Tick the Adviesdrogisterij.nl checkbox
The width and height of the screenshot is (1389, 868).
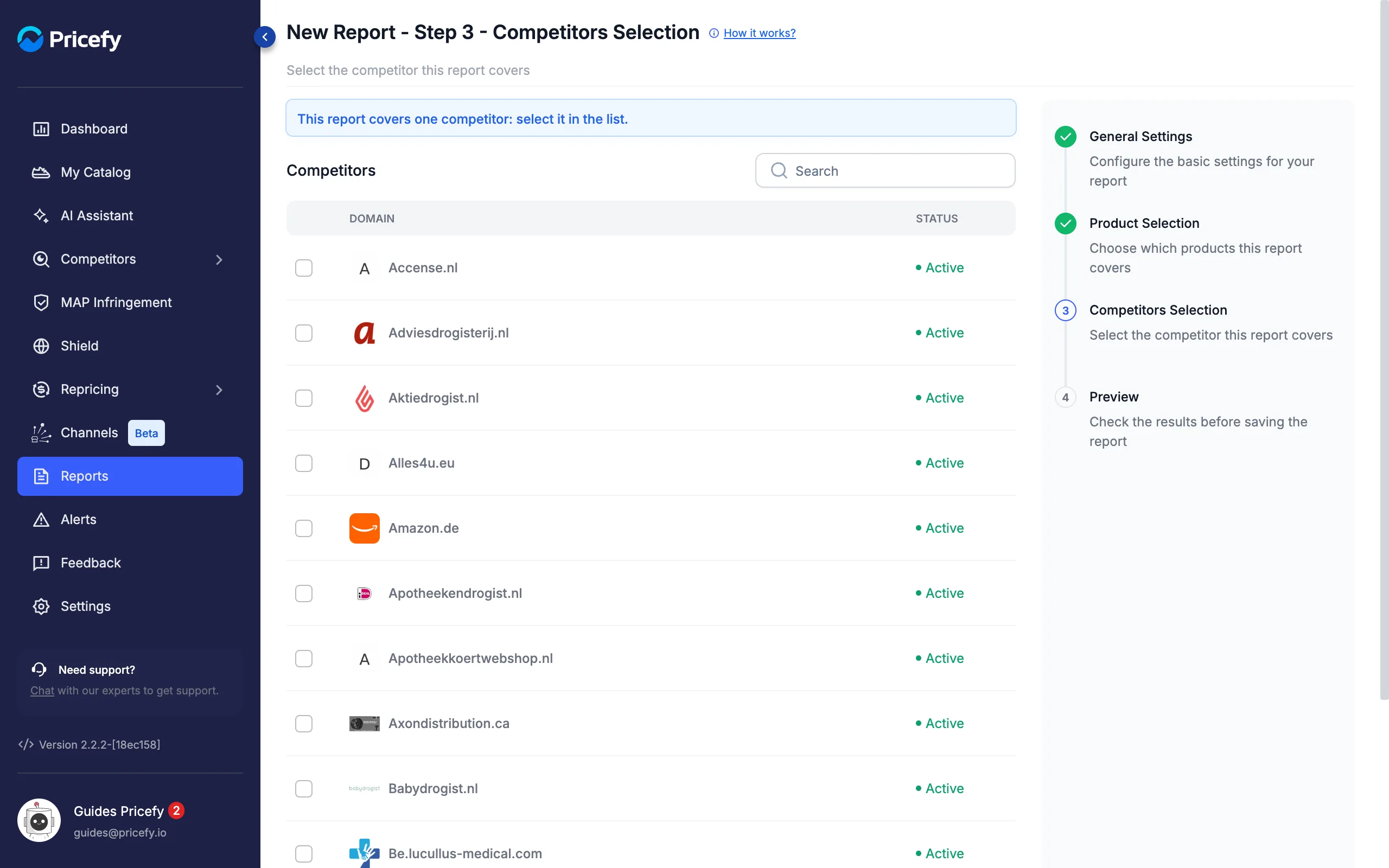[x=304, y=333]
